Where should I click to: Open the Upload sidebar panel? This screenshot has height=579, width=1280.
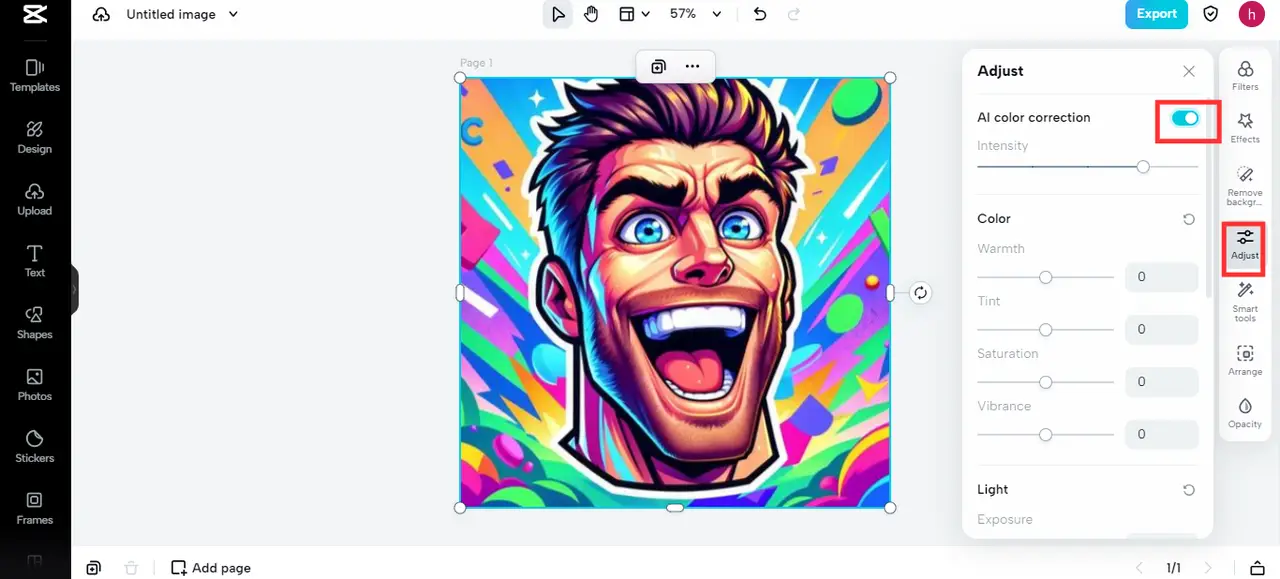point(35,199)
